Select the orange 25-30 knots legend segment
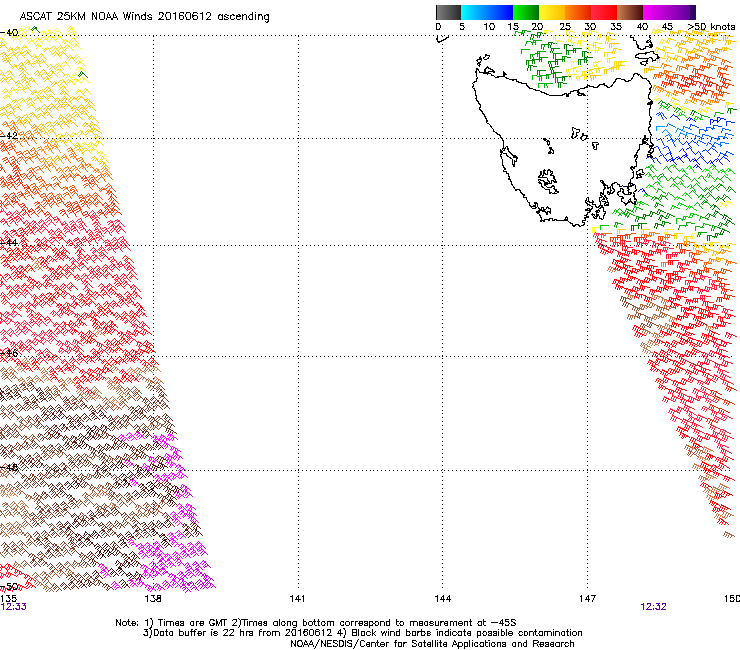Viewport: 740px width, 650px height. pos(578,12)
